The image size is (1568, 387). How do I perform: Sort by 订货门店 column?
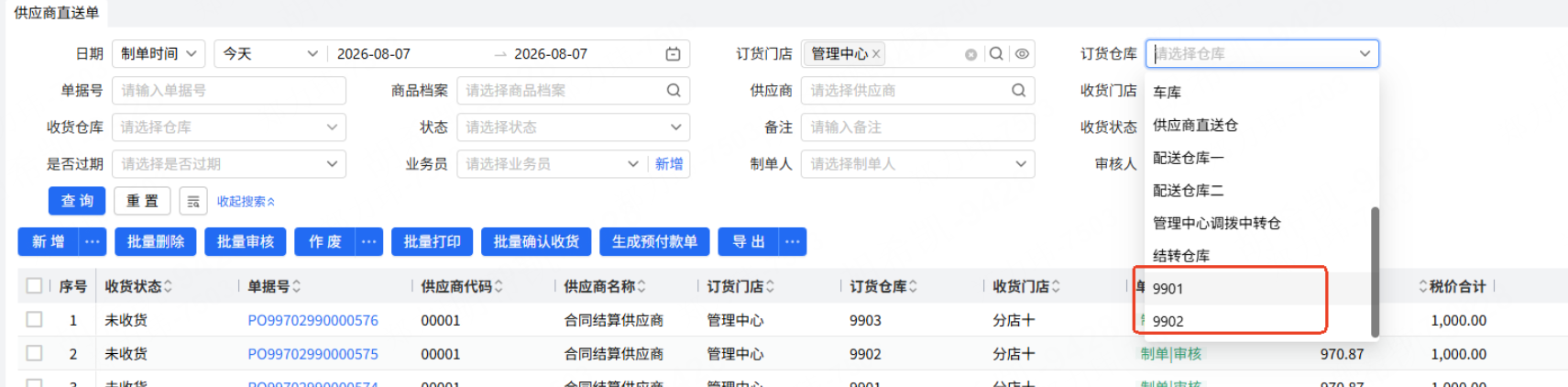click(x=770, y=287)
